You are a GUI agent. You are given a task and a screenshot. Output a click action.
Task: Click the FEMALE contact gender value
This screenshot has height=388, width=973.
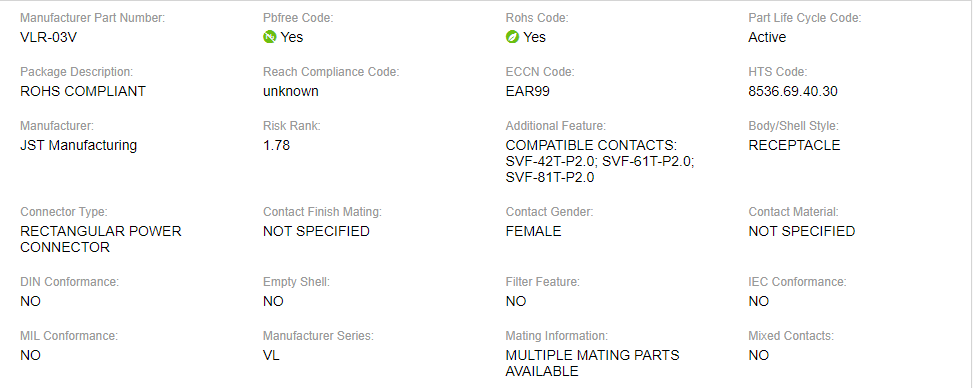(x=534, y=231)
